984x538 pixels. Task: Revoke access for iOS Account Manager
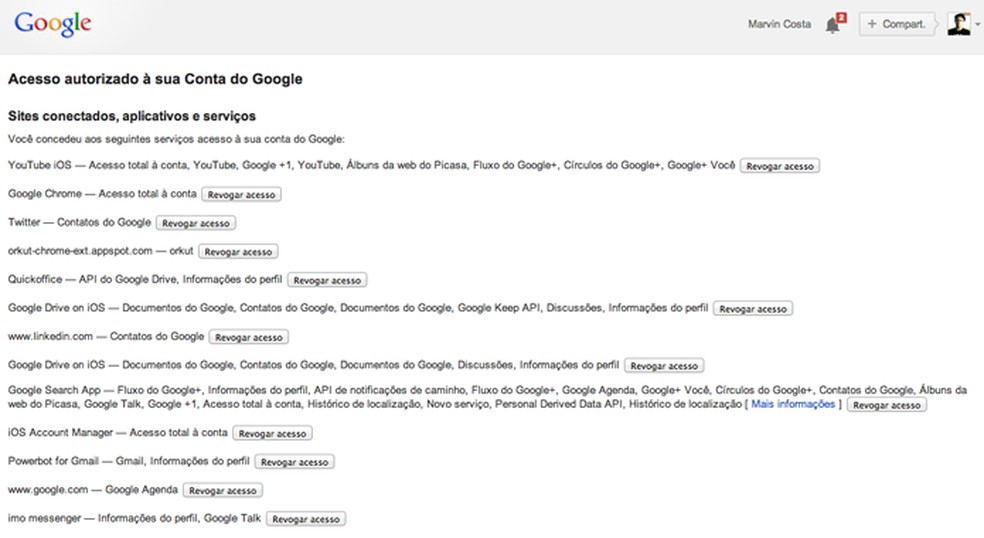(x=272, y=433)
